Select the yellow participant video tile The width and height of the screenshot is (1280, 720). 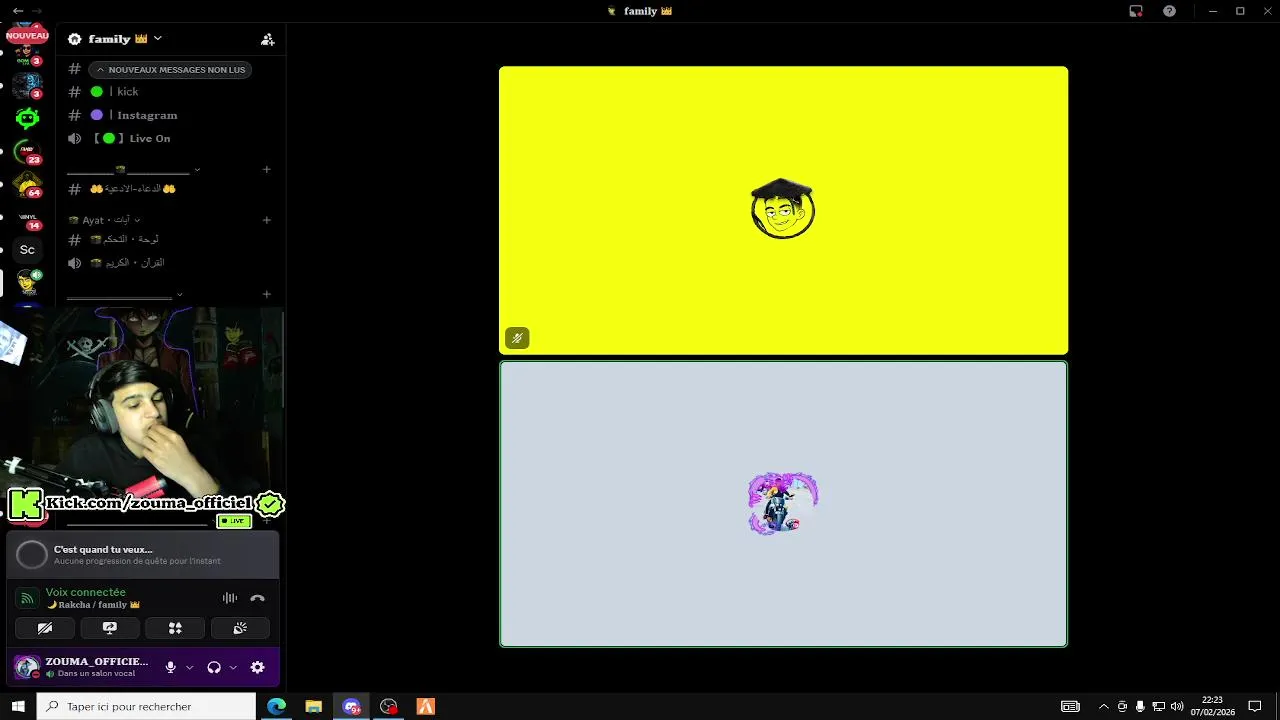(783, 210)
